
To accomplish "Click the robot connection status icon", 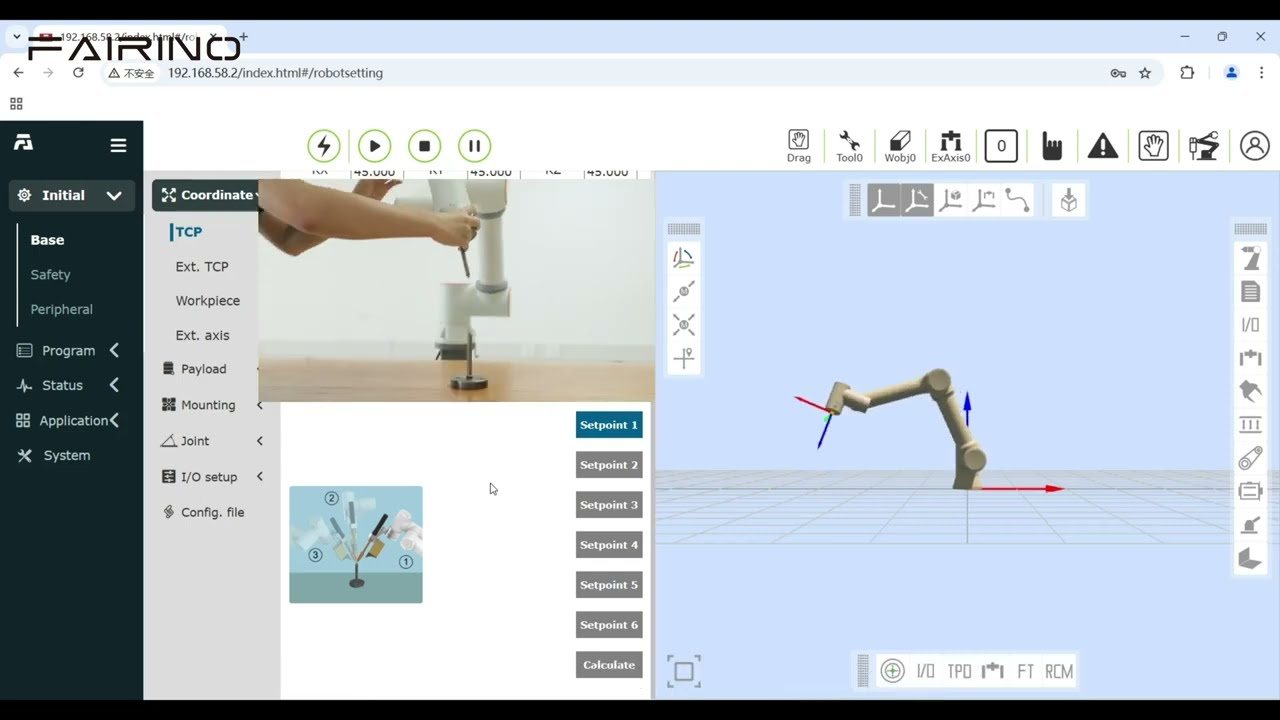I will [1204, 146].
